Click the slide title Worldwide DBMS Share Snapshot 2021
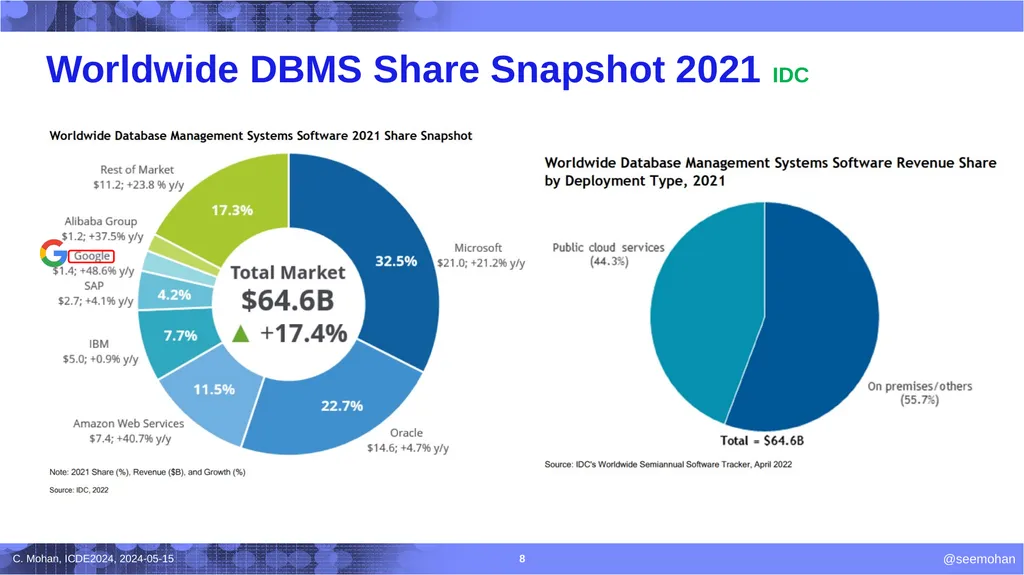 pyautogui.click(x=403, y=69)
